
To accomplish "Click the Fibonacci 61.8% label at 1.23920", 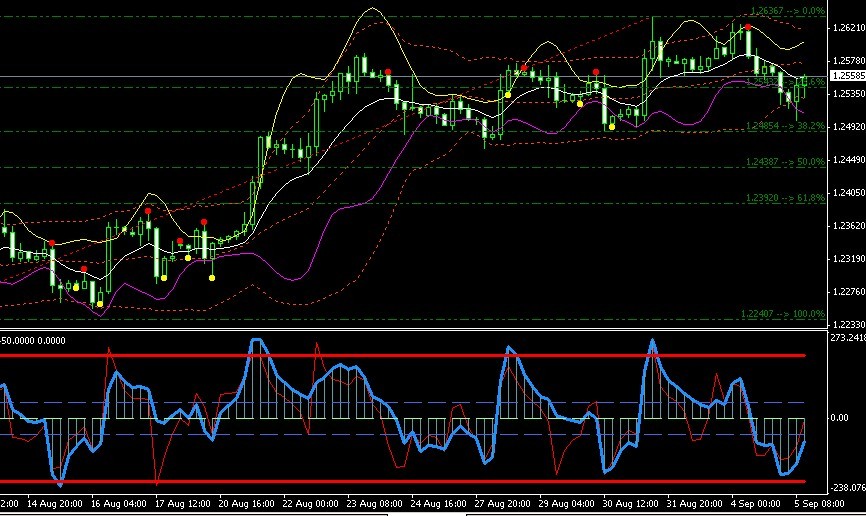I will coord(785,198).
